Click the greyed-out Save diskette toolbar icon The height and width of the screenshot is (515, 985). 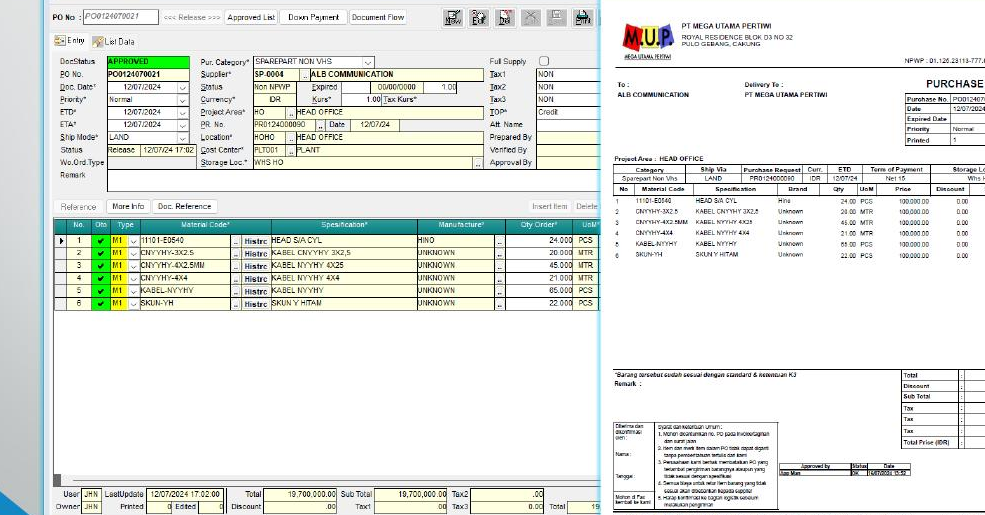coord(557,18)
